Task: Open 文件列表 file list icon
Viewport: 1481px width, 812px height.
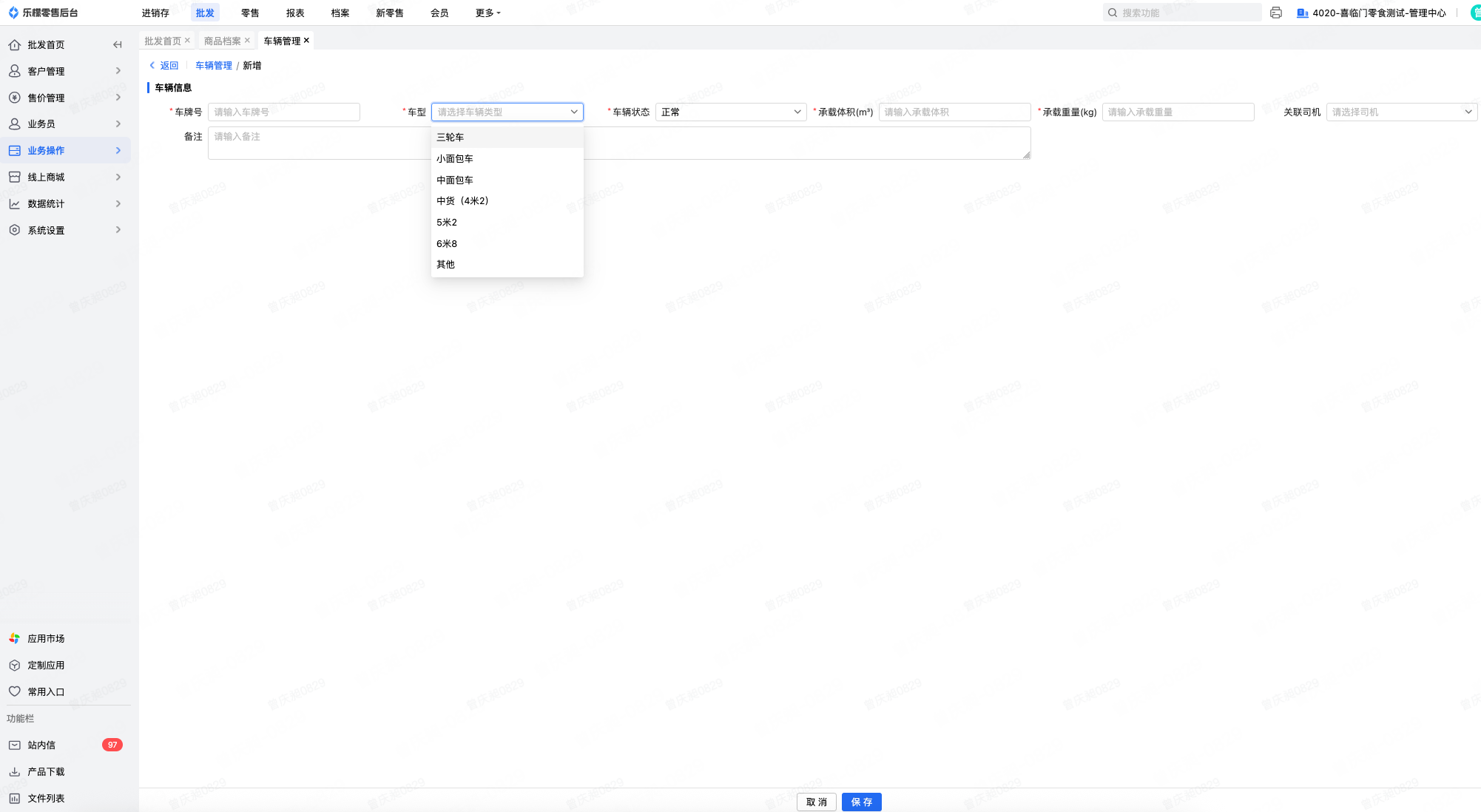Action: coord(14,798)
